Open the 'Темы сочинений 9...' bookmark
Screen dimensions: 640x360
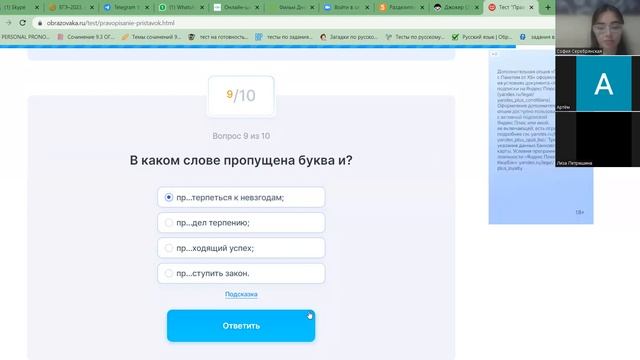[x=151, y=37]
